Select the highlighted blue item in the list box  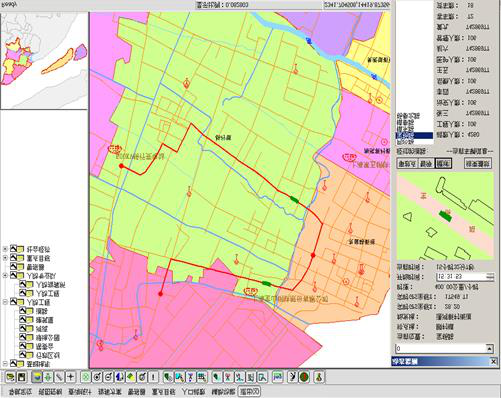414,135
